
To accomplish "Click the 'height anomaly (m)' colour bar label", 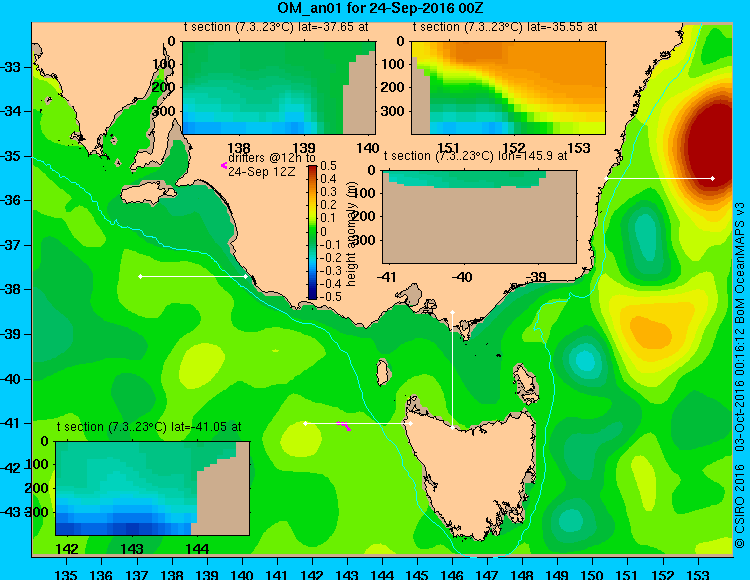I will click(352, 232).
